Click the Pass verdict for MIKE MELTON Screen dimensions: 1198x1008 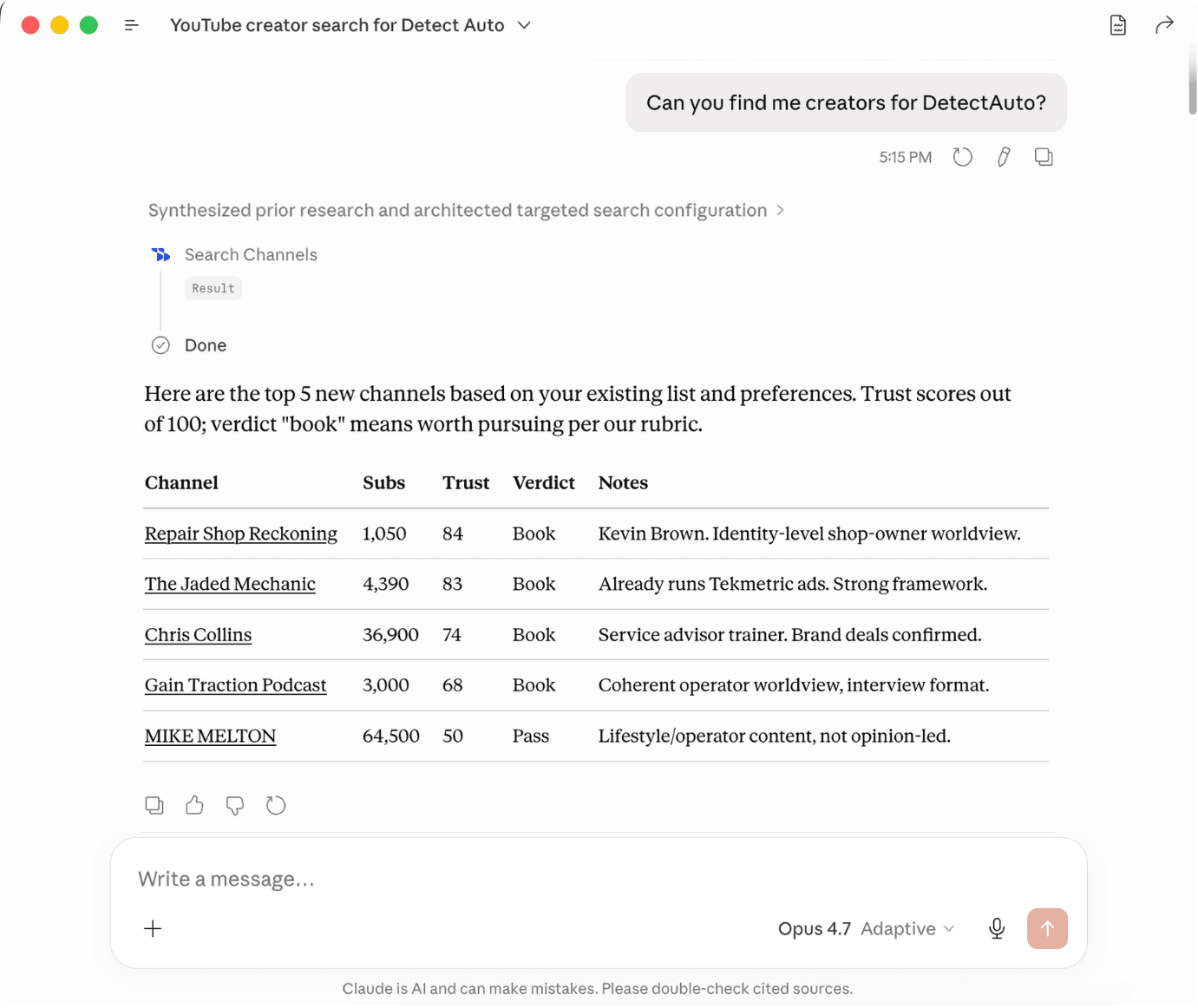[531, 736]
